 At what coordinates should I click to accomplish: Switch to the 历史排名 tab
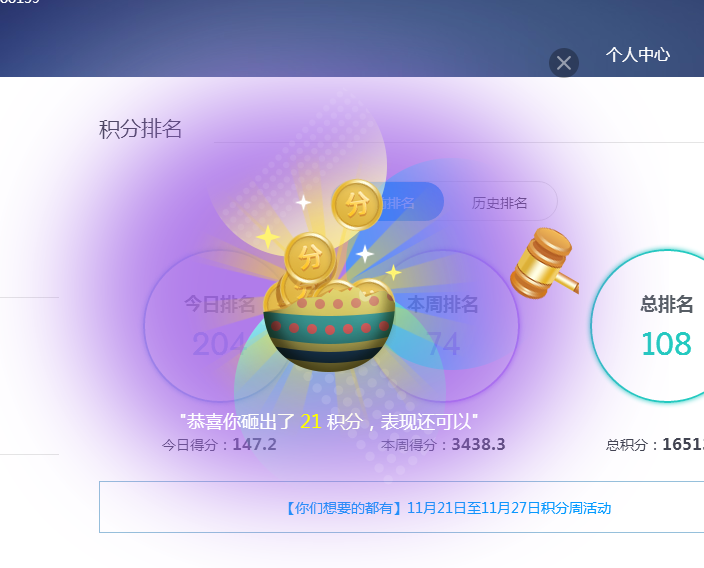click(499, 203)
